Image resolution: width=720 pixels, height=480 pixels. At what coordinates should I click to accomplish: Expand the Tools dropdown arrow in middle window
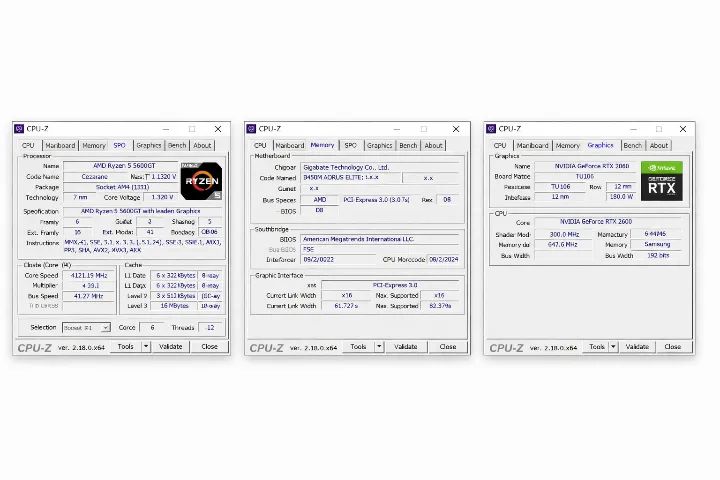(379, 346)
